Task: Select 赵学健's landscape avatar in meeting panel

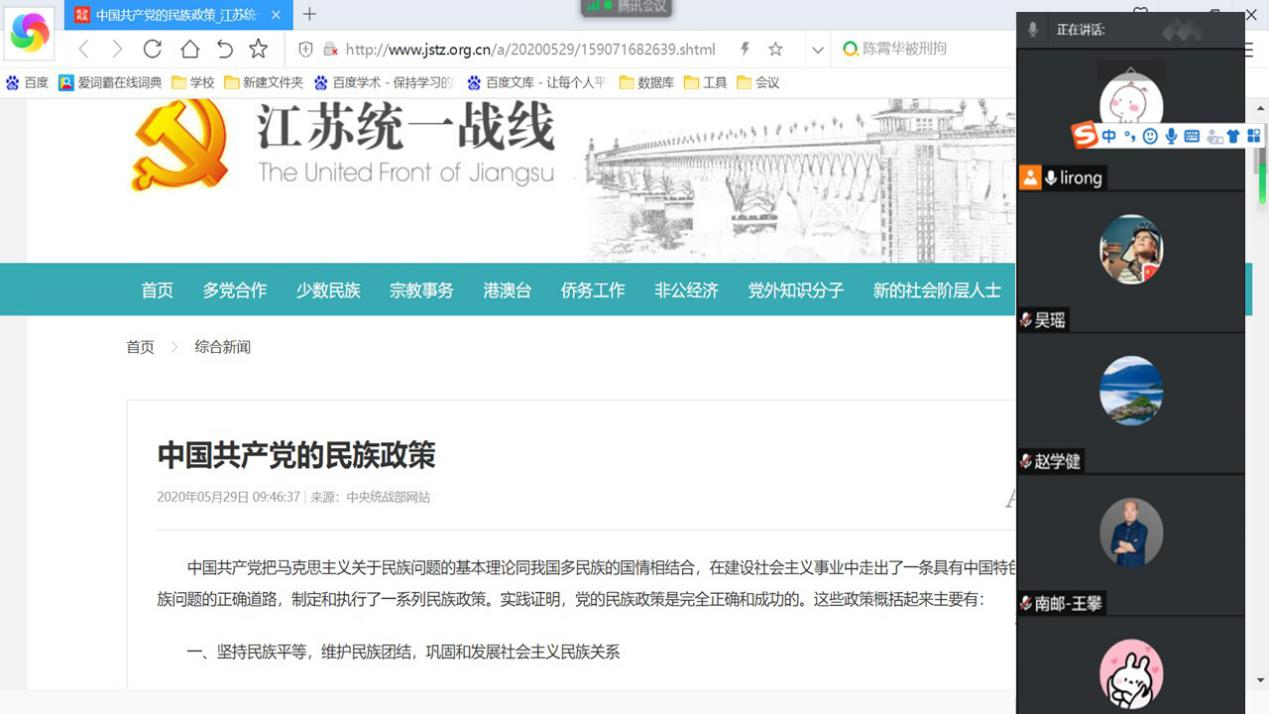Action: pos(1131,390)
